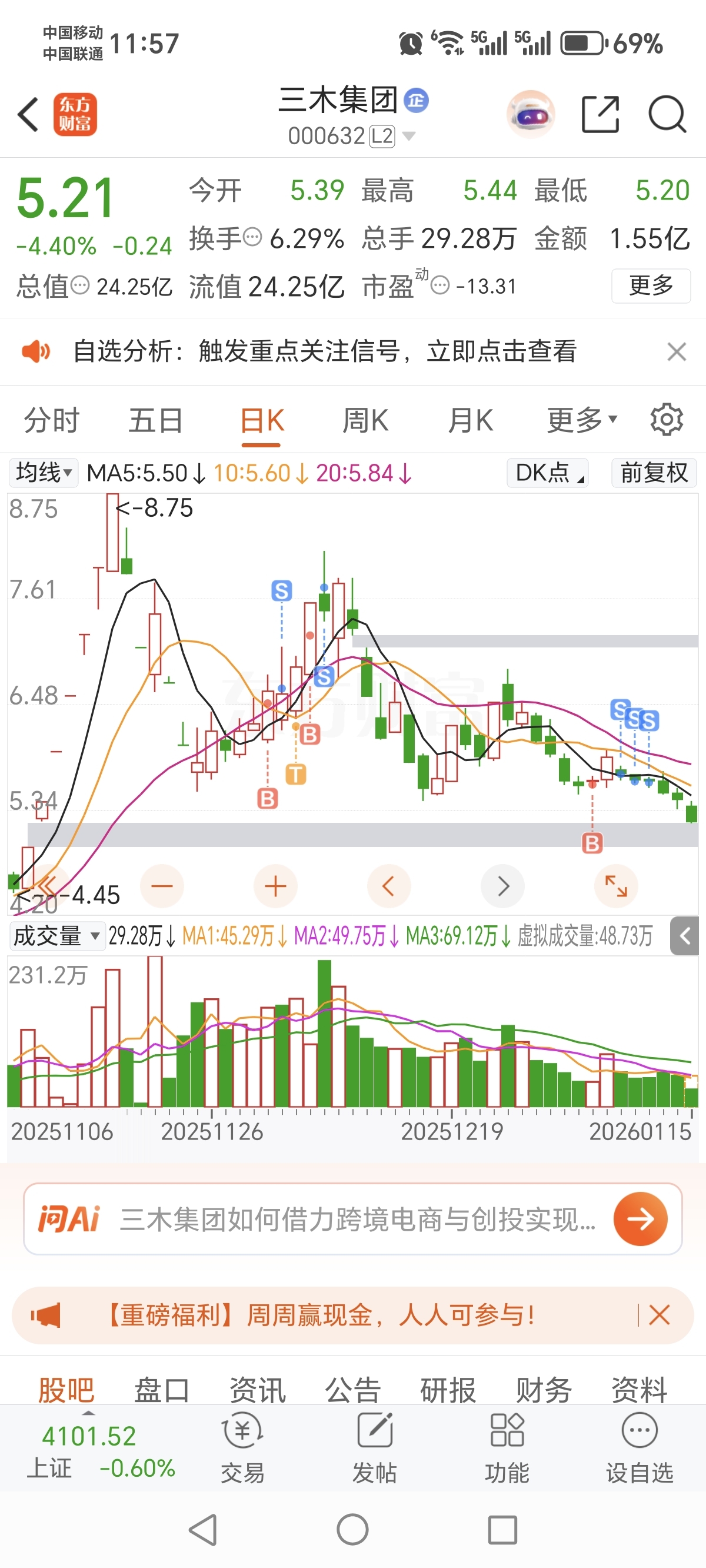Open the search magnifier icon

tap(667, 114)
